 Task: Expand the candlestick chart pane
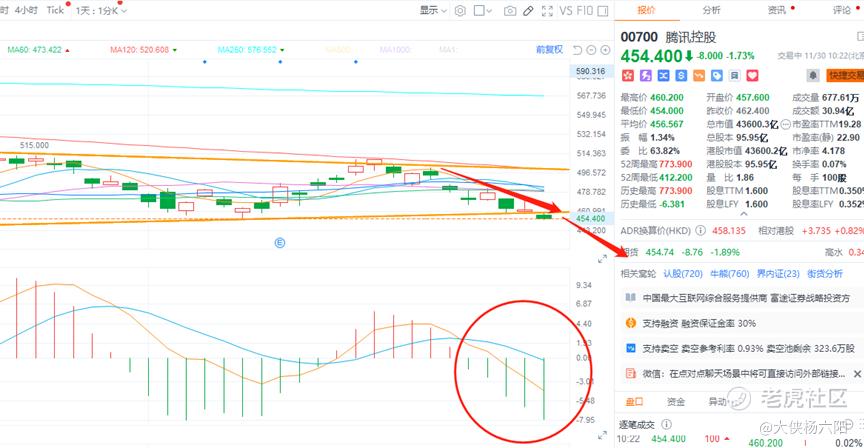click(x=602, y=258)
